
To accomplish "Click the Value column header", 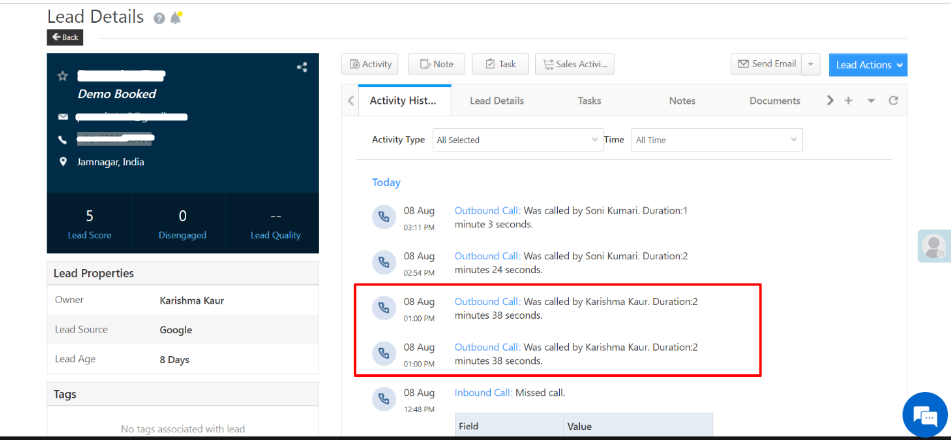I will [x=638, y=426].
